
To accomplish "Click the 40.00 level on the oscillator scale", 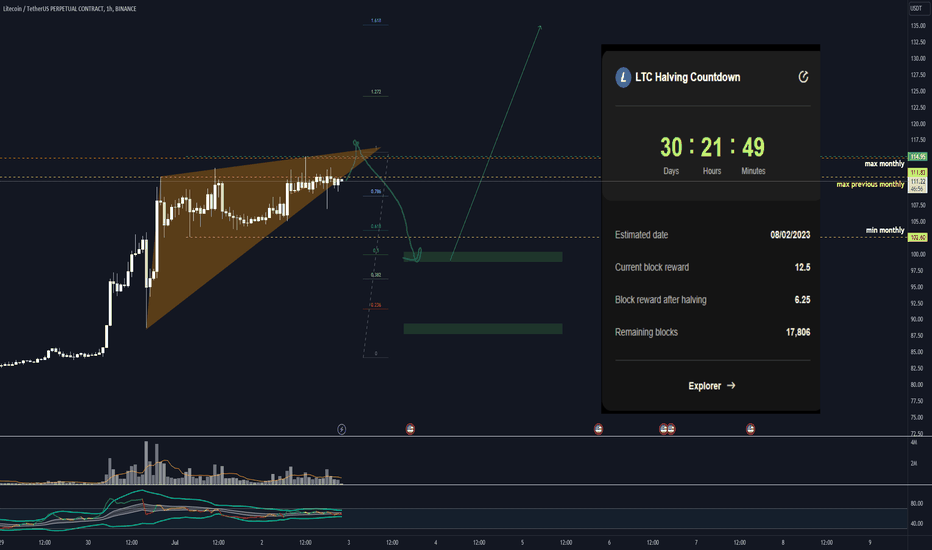I will pos(917,524).
